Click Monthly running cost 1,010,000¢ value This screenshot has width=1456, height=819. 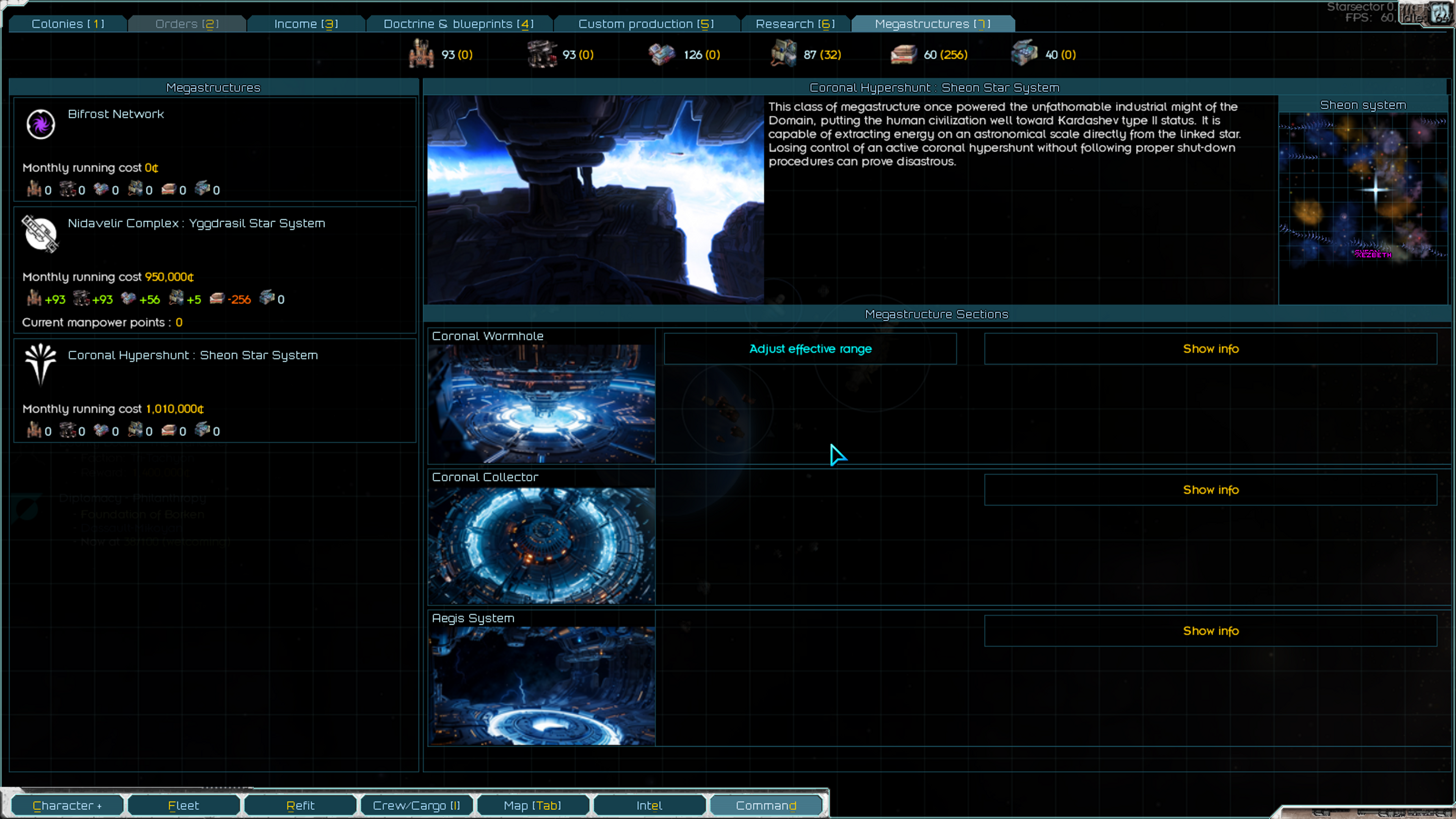pos(175,409)
